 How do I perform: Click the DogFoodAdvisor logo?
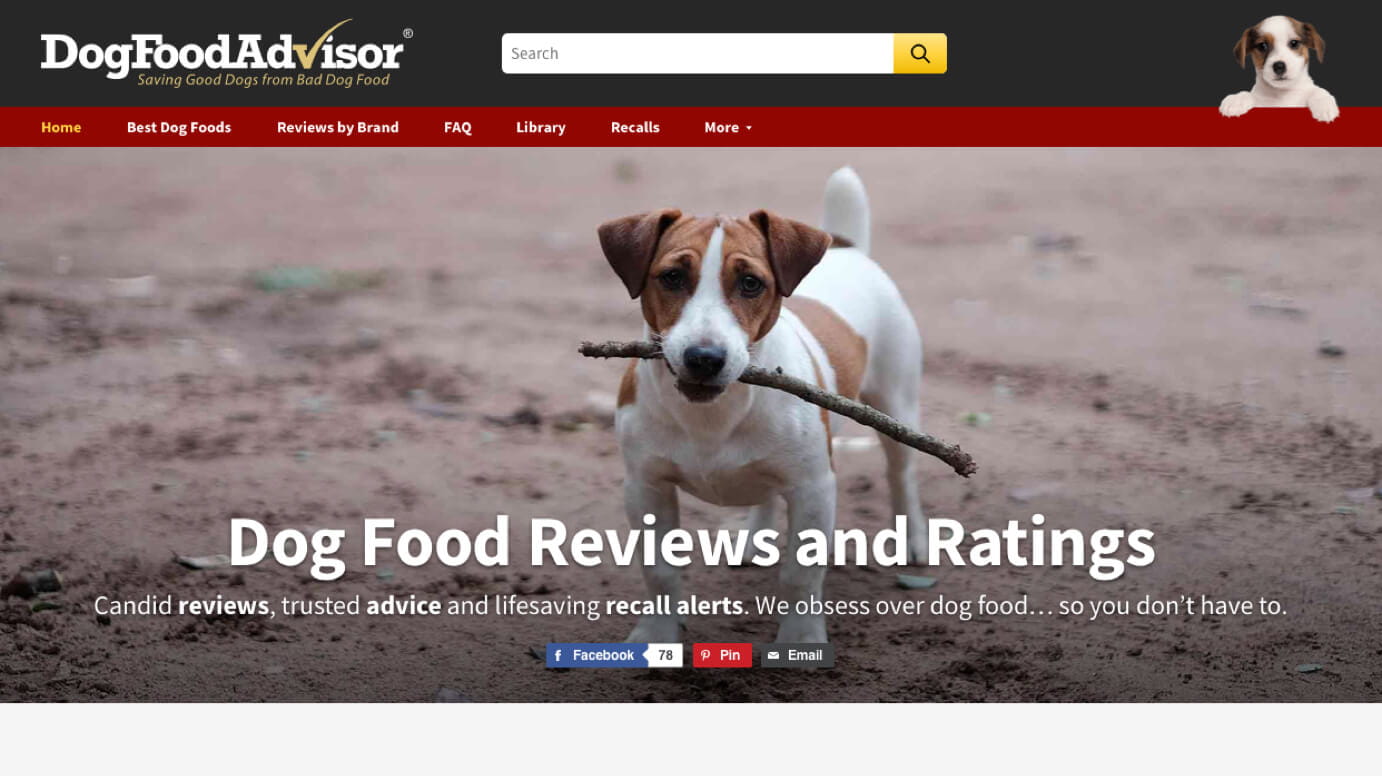coord(226,57)
